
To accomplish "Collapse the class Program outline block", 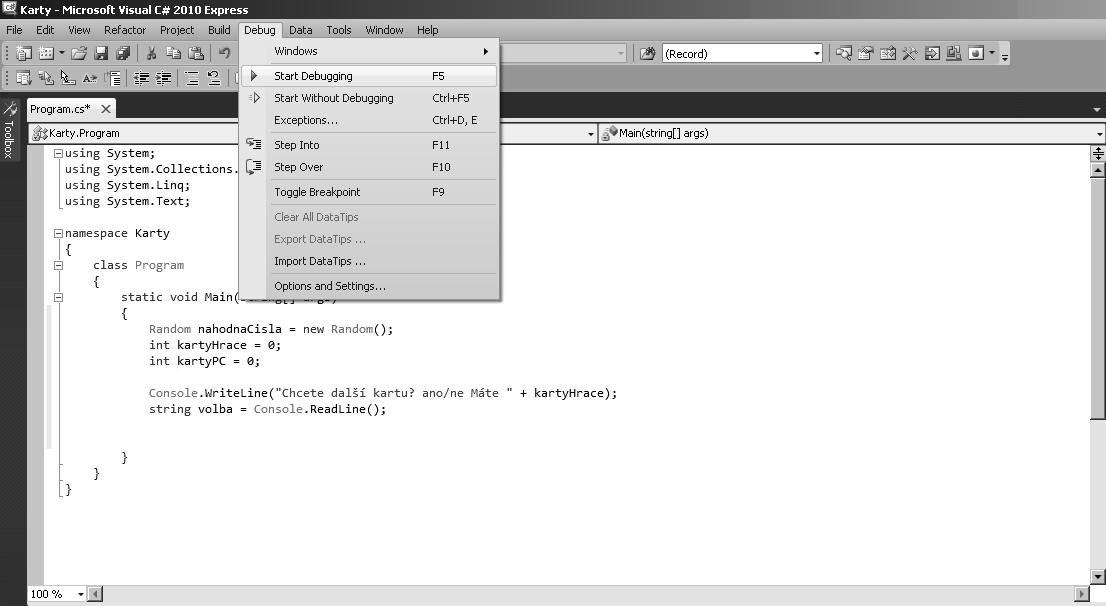I will pos(59,265).
